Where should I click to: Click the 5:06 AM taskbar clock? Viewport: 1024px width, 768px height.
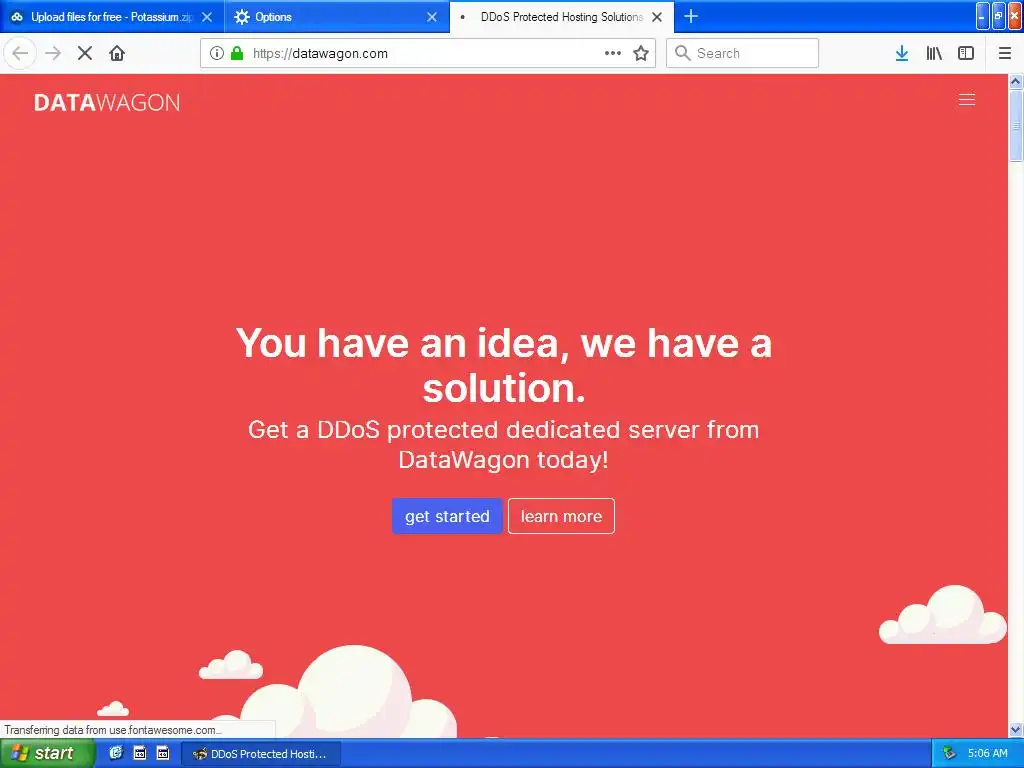pyautogui.click(x=987, y=753)
